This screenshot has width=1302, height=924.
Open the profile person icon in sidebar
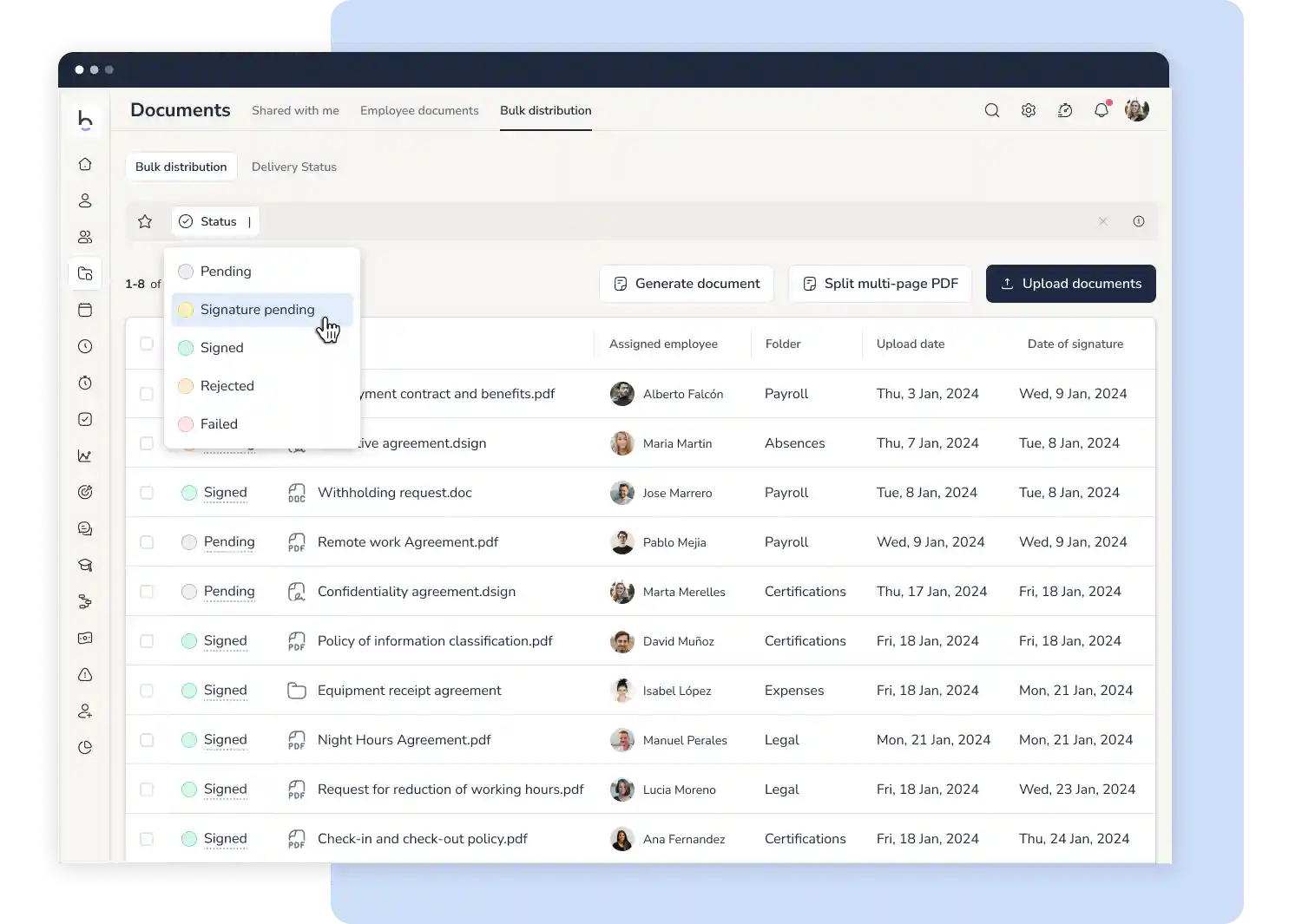point(85,200)
